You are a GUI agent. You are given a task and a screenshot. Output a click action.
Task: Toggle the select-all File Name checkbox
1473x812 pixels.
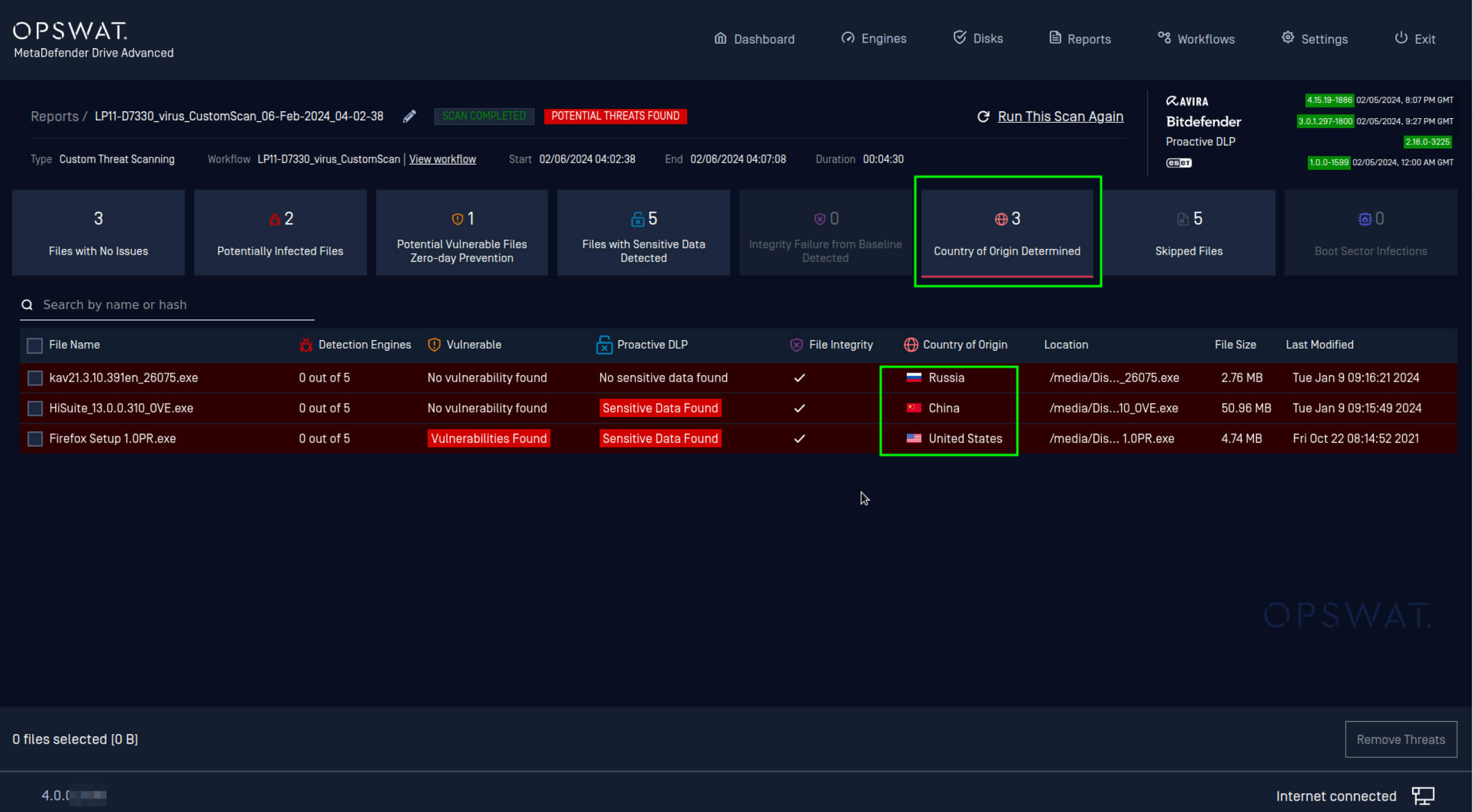coord(35,345)
